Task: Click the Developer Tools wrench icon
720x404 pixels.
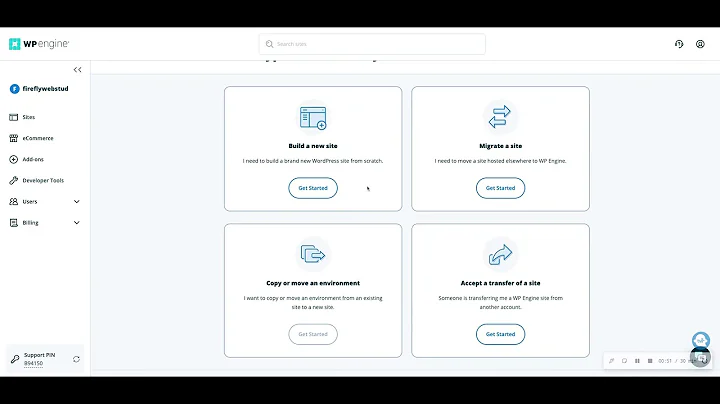Action: 14,180
